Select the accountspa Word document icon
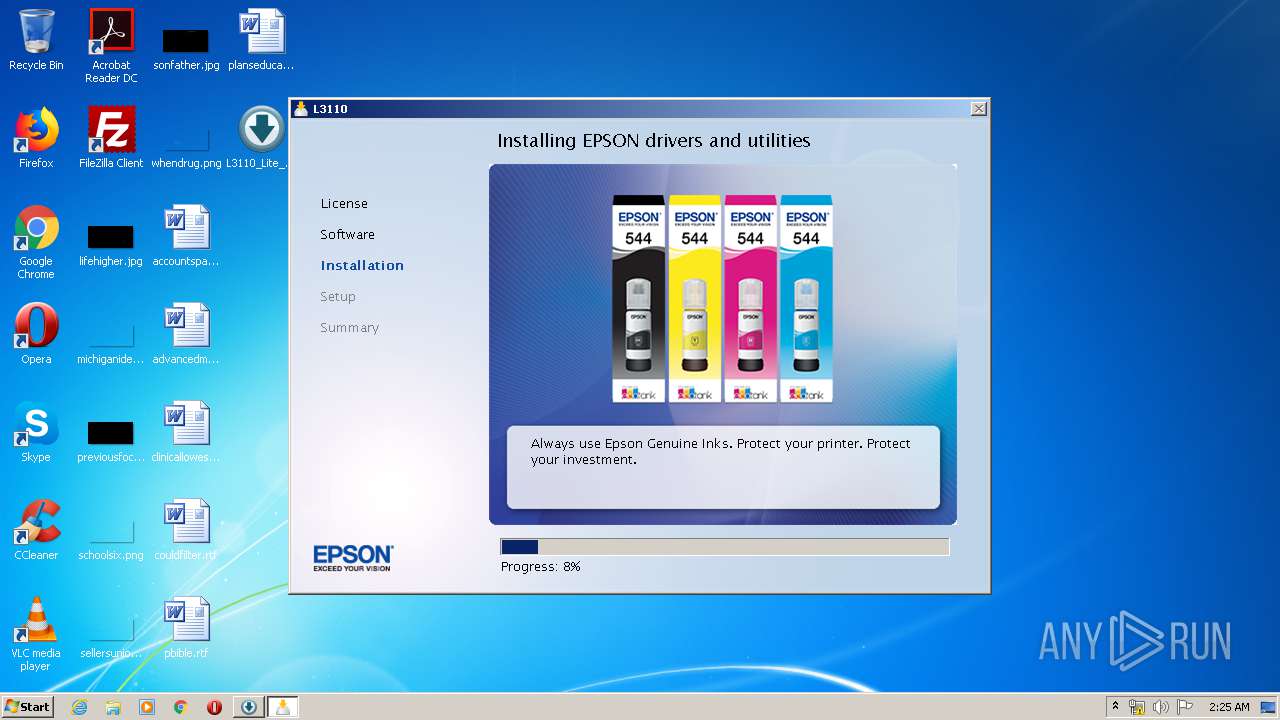The width and height of the screenshot is (1280, 720). pos(186,236)
